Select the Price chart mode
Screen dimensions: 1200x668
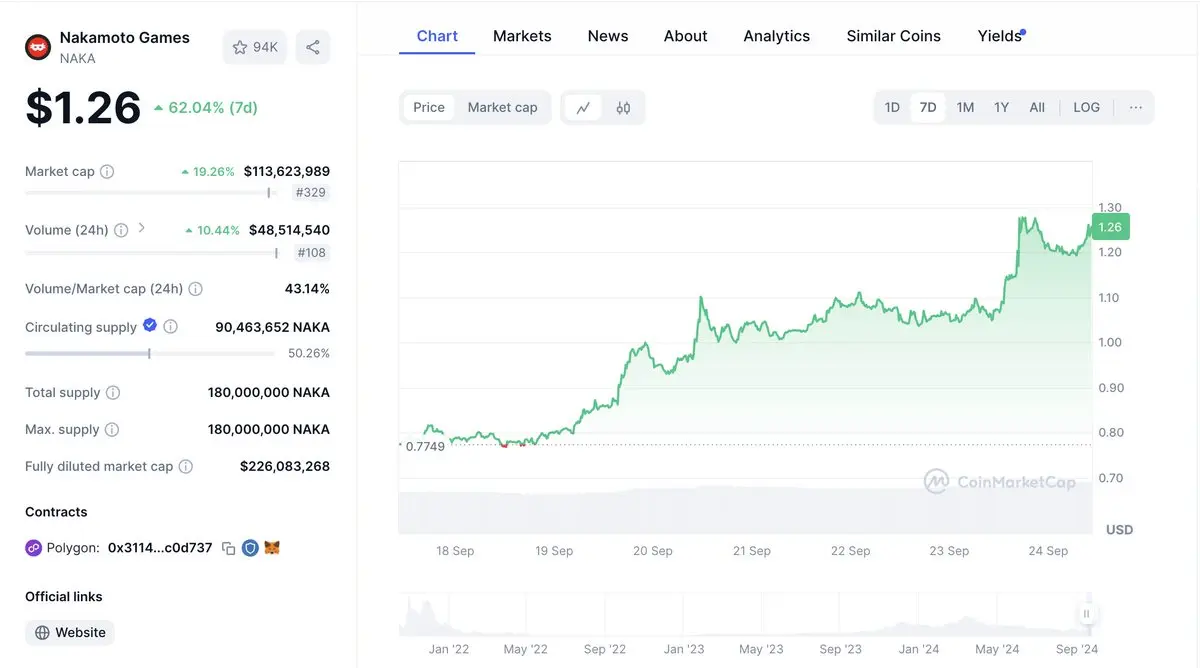429,108
